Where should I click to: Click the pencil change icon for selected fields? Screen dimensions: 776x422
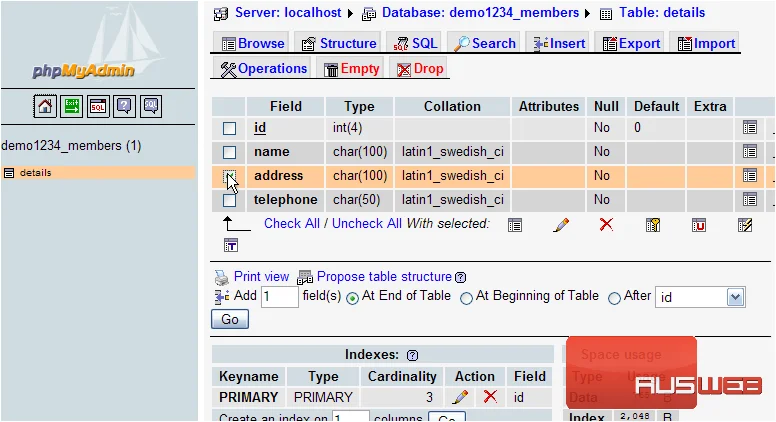[561, 225]
